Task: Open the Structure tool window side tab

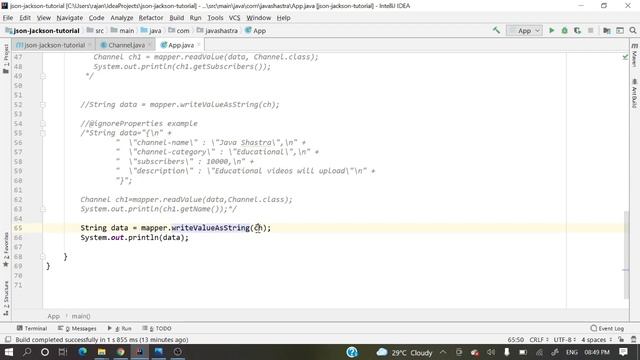Action: (x=6, y=298)
